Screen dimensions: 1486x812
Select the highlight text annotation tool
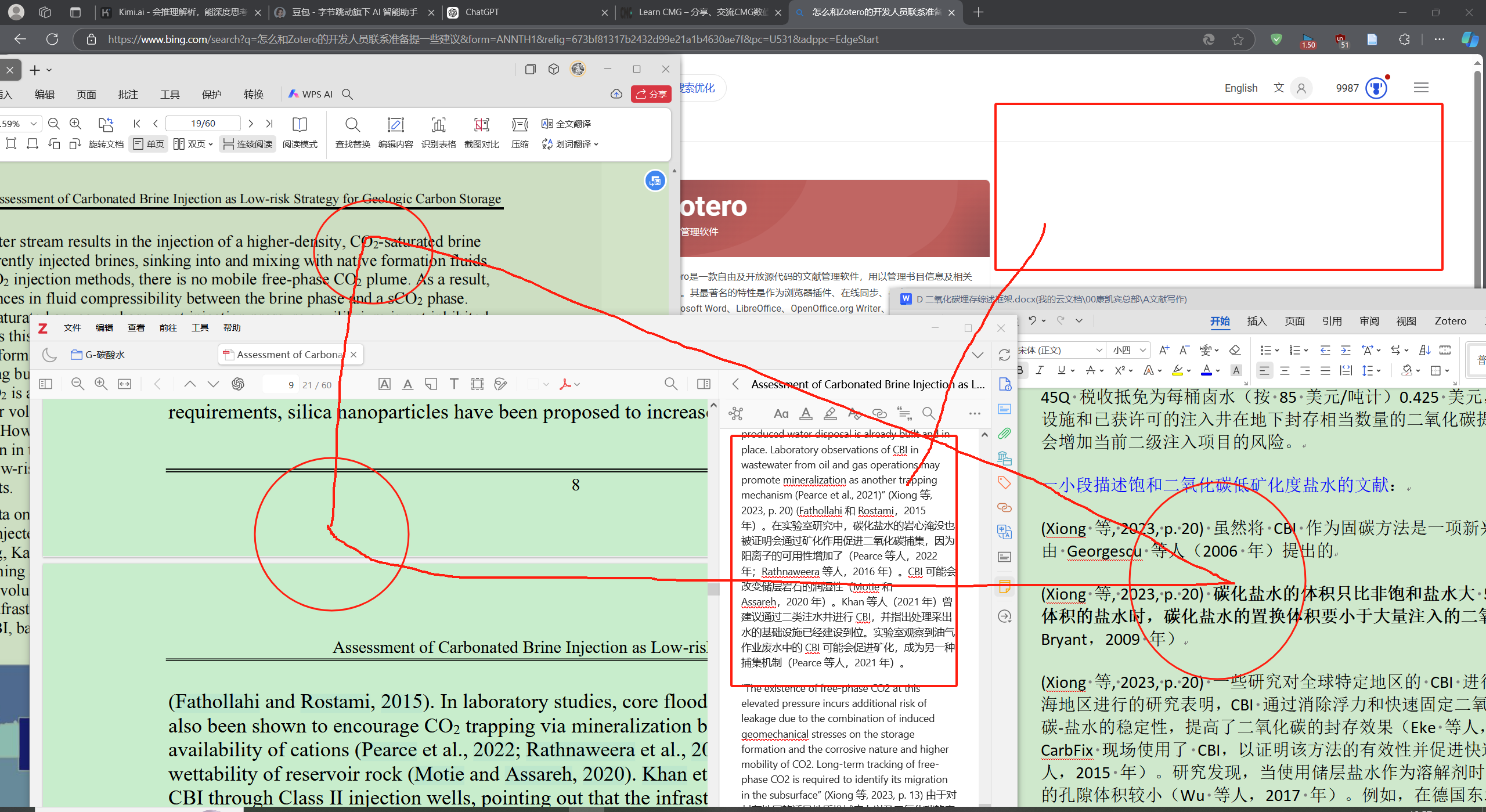(x=384, y=384)
